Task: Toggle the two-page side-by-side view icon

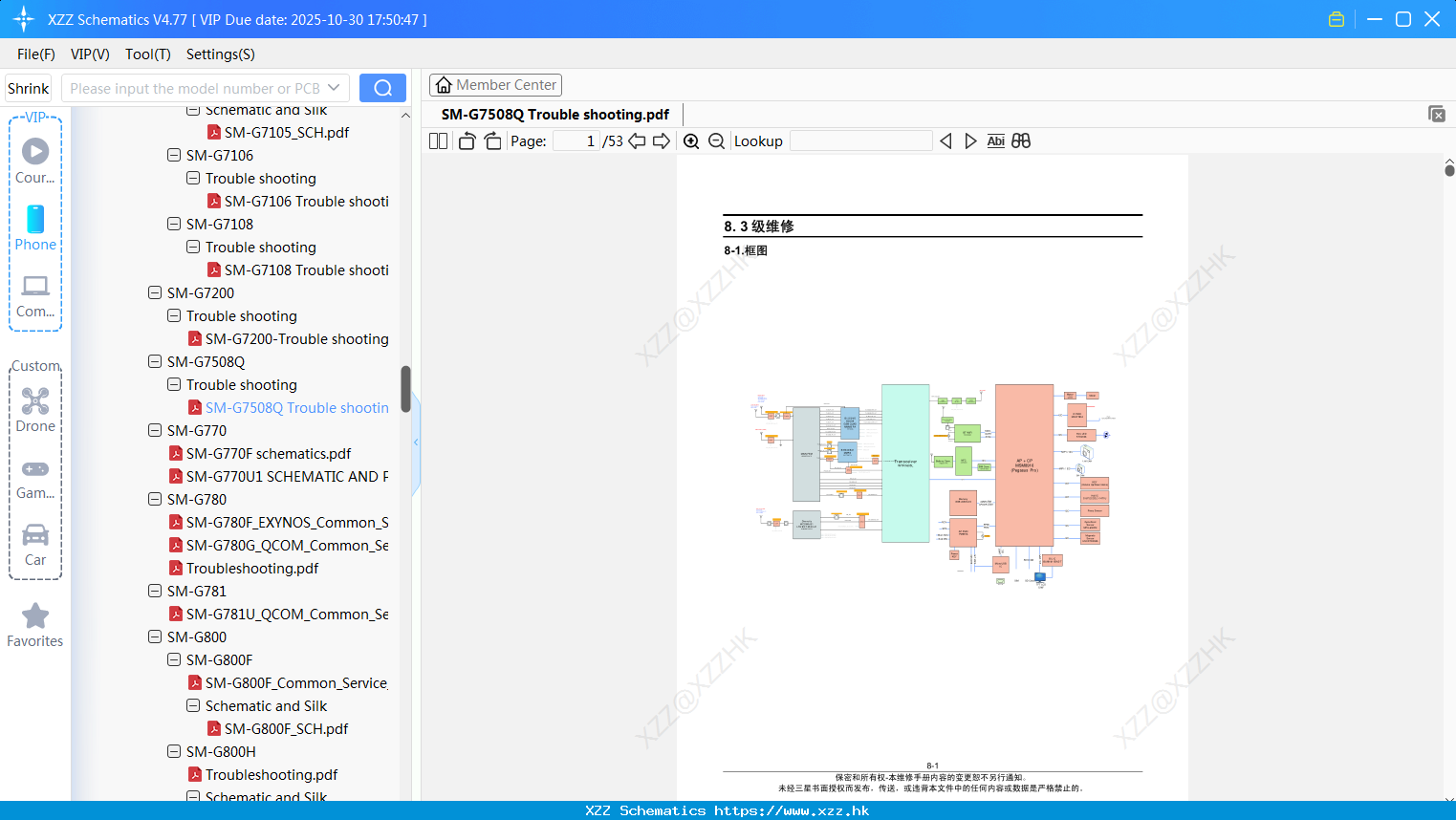Action: 438,141
